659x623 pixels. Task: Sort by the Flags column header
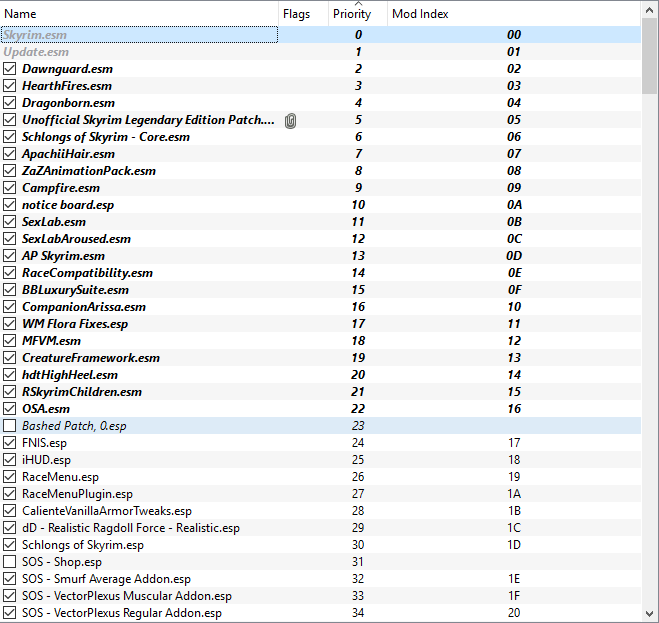coord(303,14)
